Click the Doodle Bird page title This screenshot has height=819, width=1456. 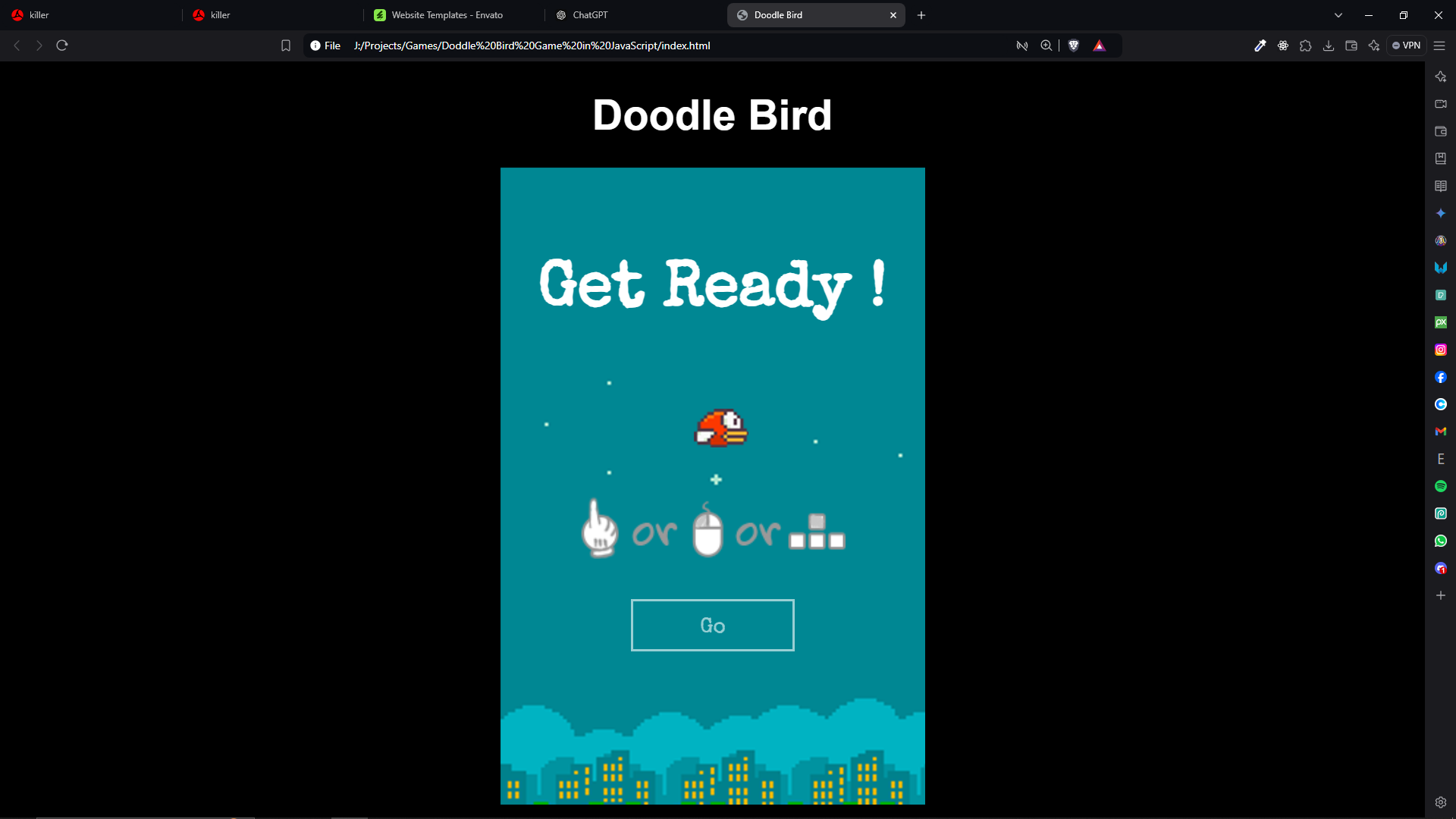tap(712, 115)
